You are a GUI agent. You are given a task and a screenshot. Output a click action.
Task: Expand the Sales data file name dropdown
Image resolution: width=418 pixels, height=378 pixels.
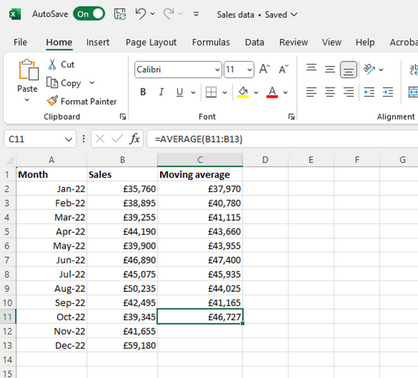(294, 15)
